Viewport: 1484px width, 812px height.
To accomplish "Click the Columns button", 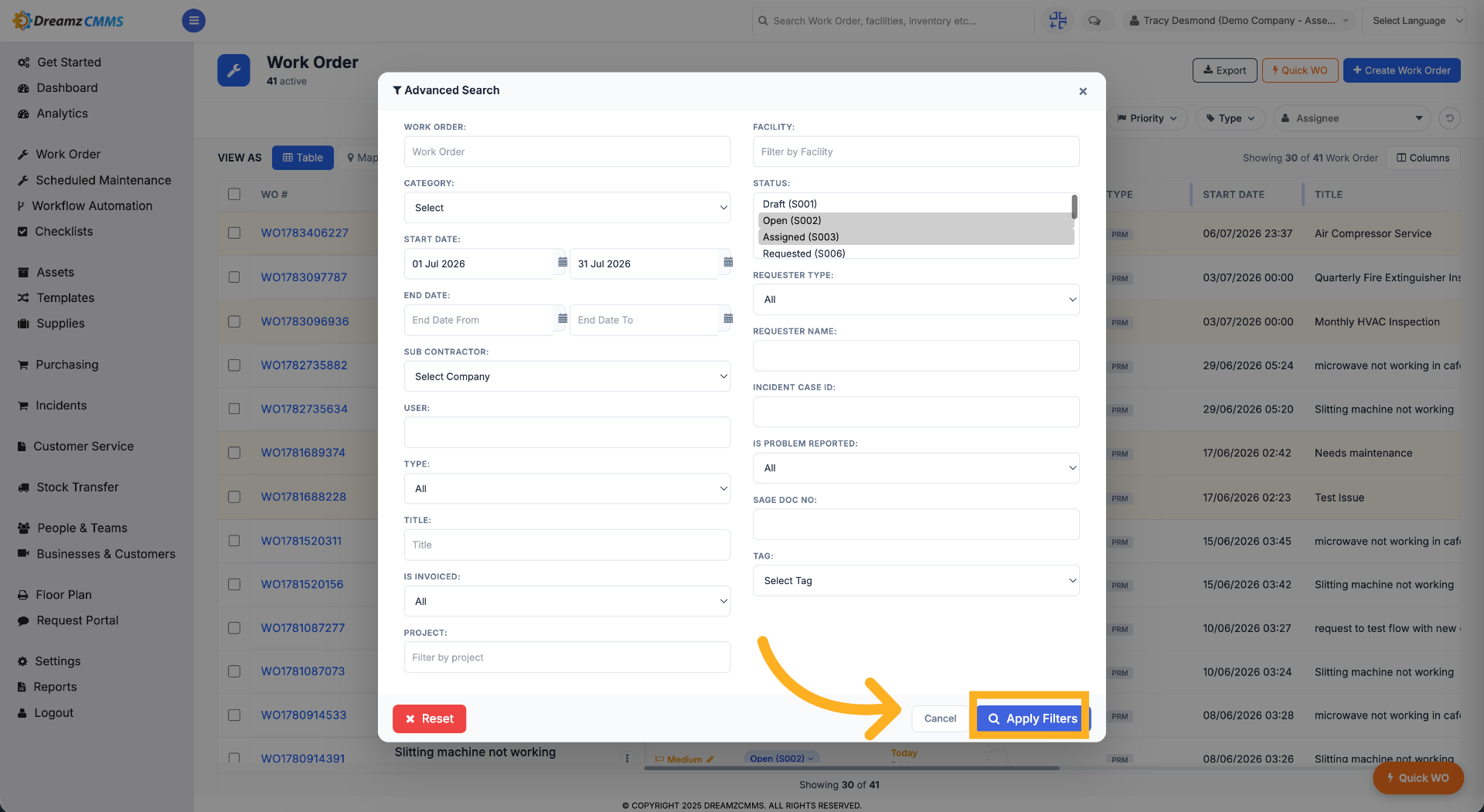I will pos(1422,158).
